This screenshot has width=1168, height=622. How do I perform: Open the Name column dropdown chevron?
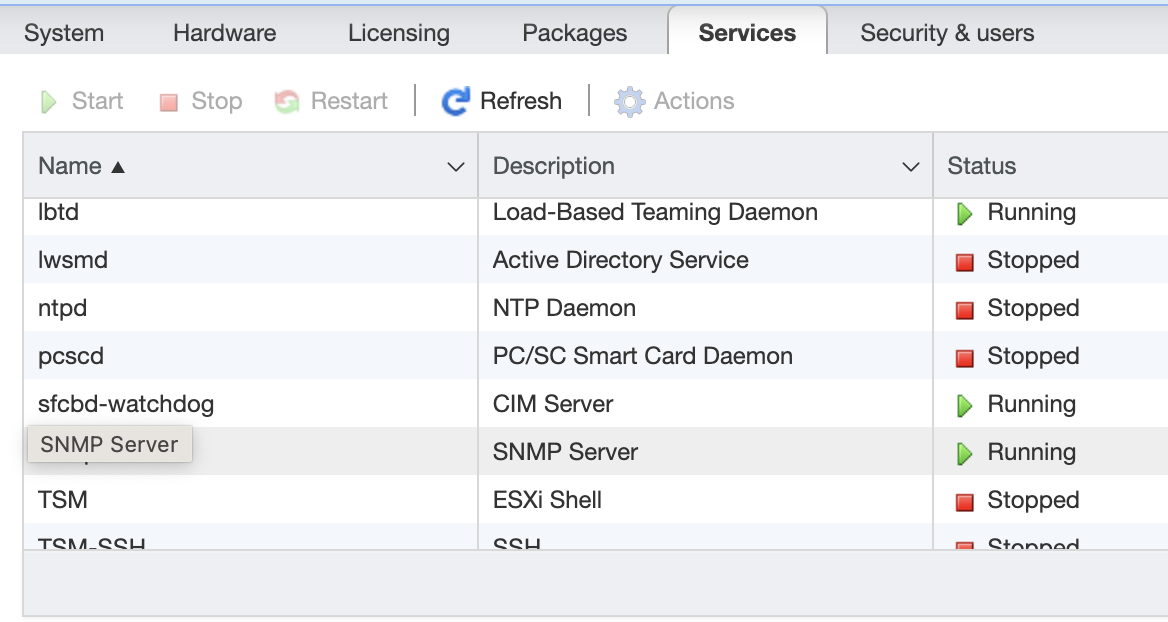[456, 167]
